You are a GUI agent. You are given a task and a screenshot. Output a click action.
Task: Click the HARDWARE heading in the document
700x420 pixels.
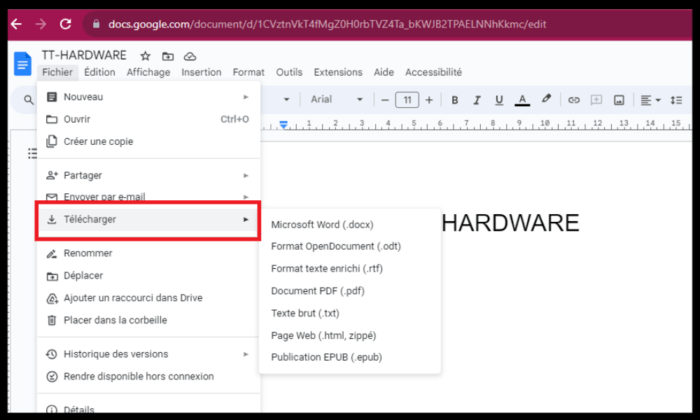tap(511, 223)
